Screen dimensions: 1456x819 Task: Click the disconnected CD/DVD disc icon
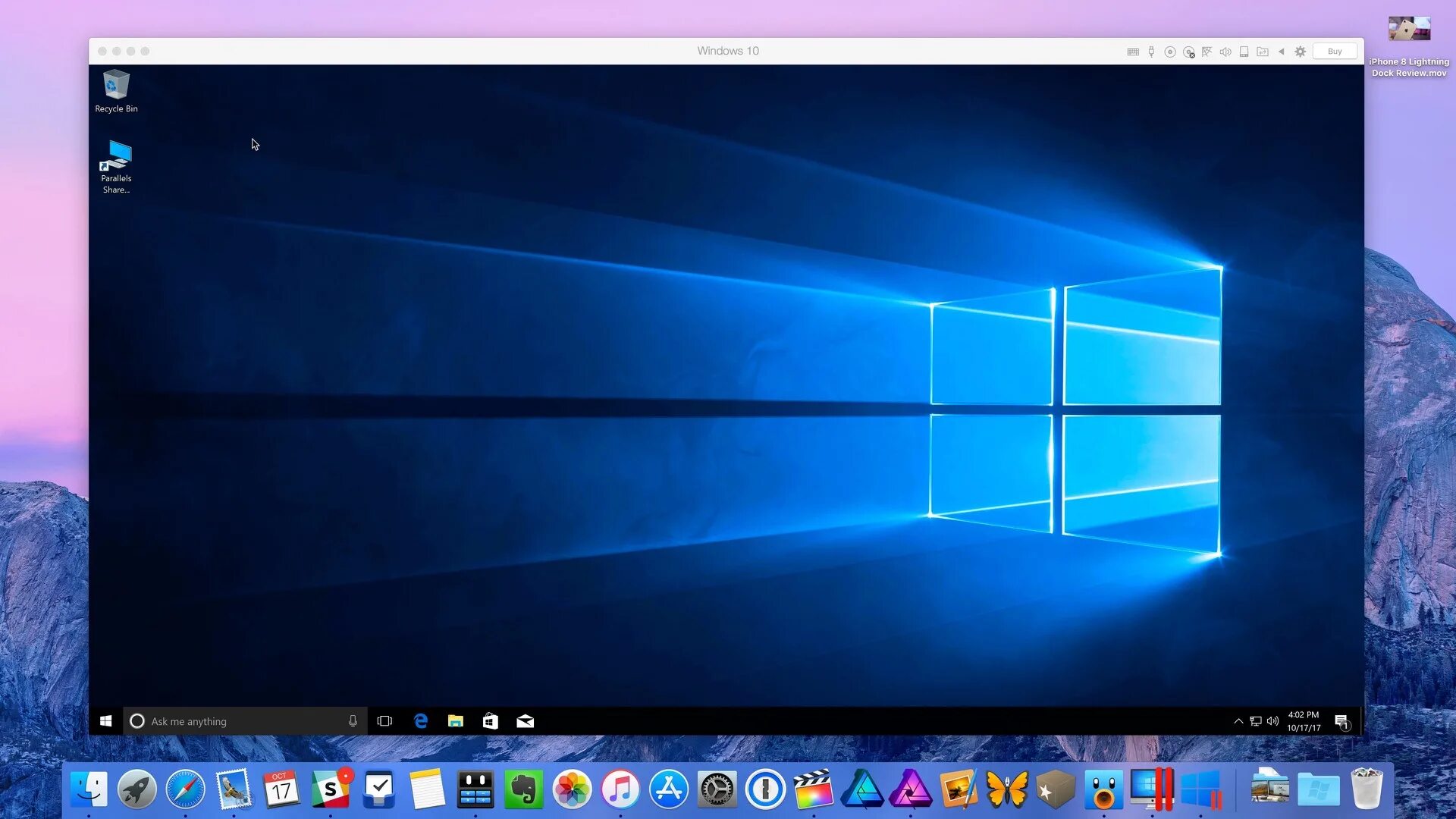click(1189, 52)
